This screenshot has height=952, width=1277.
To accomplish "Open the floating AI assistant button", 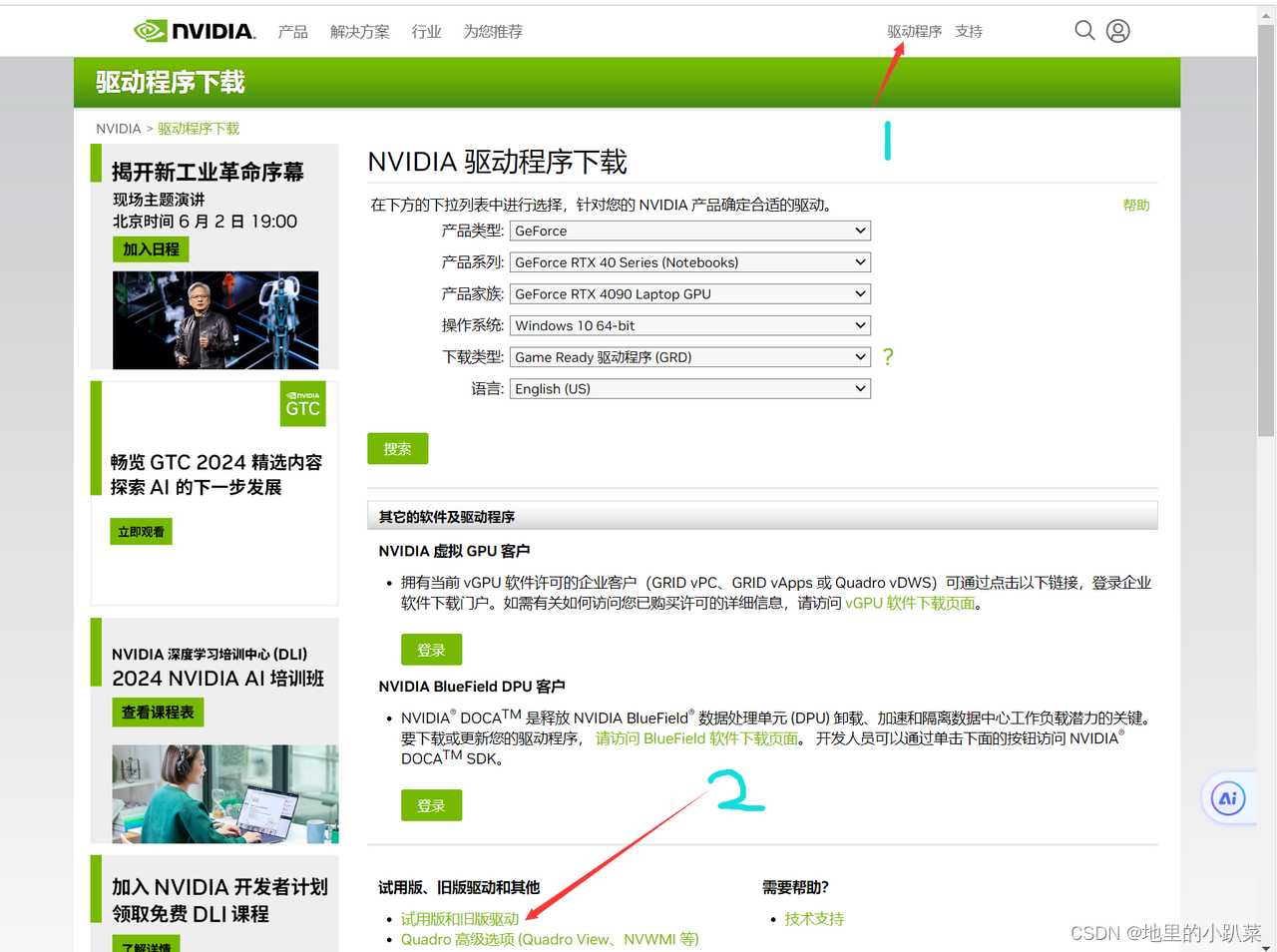I will point(1228,798).
